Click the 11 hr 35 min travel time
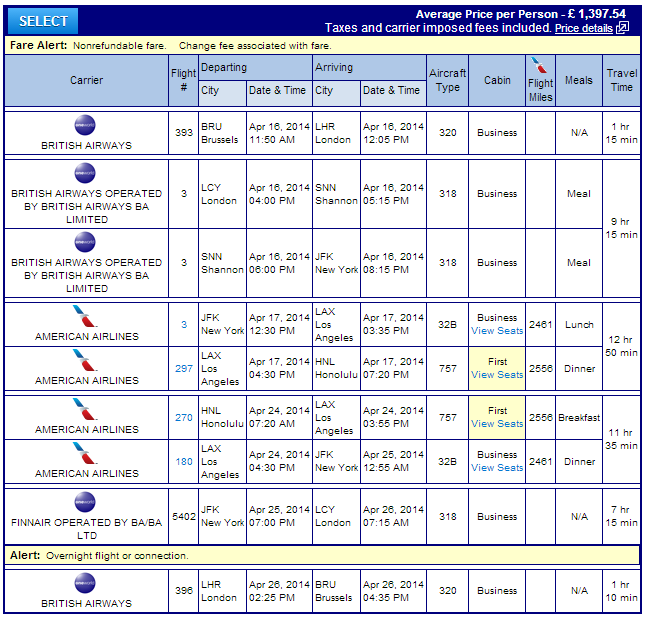This screenshot has height=619, width=647. click(x=621, y=439)
